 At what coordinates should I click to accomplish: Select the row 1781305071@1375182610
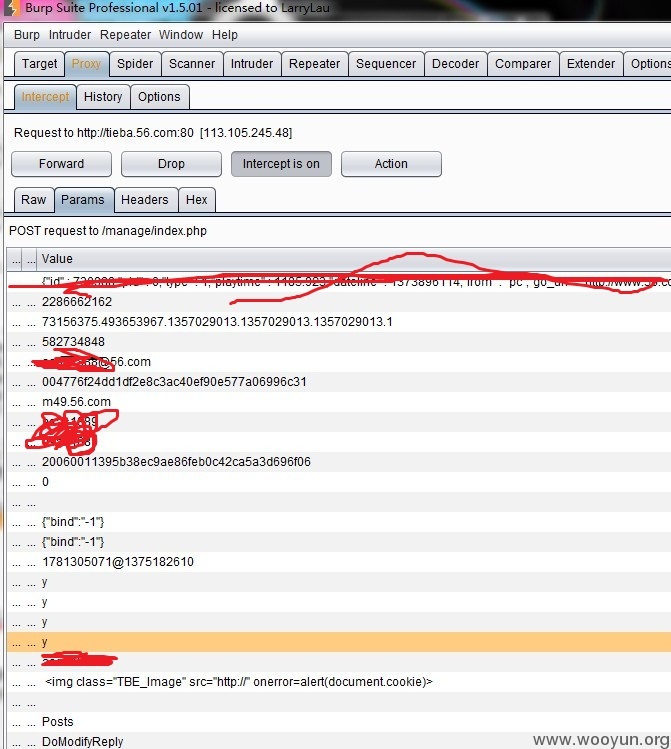click(339, 562)
